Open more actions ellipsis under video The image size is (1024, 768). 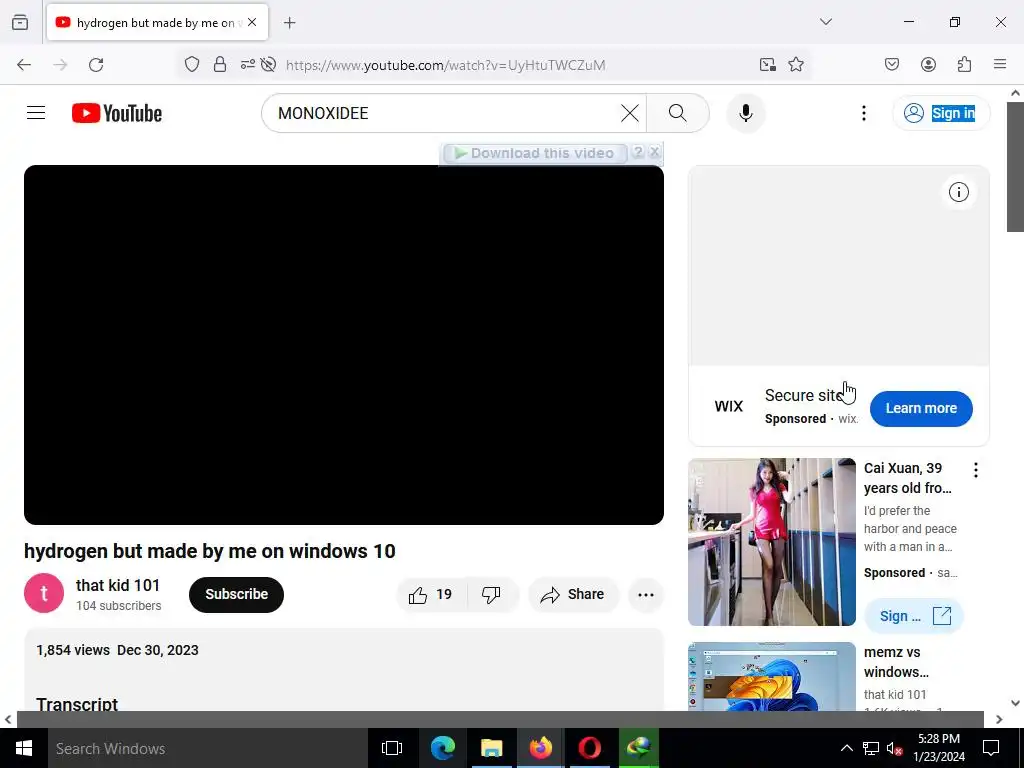pyautogui.click(x=646, y=594)
